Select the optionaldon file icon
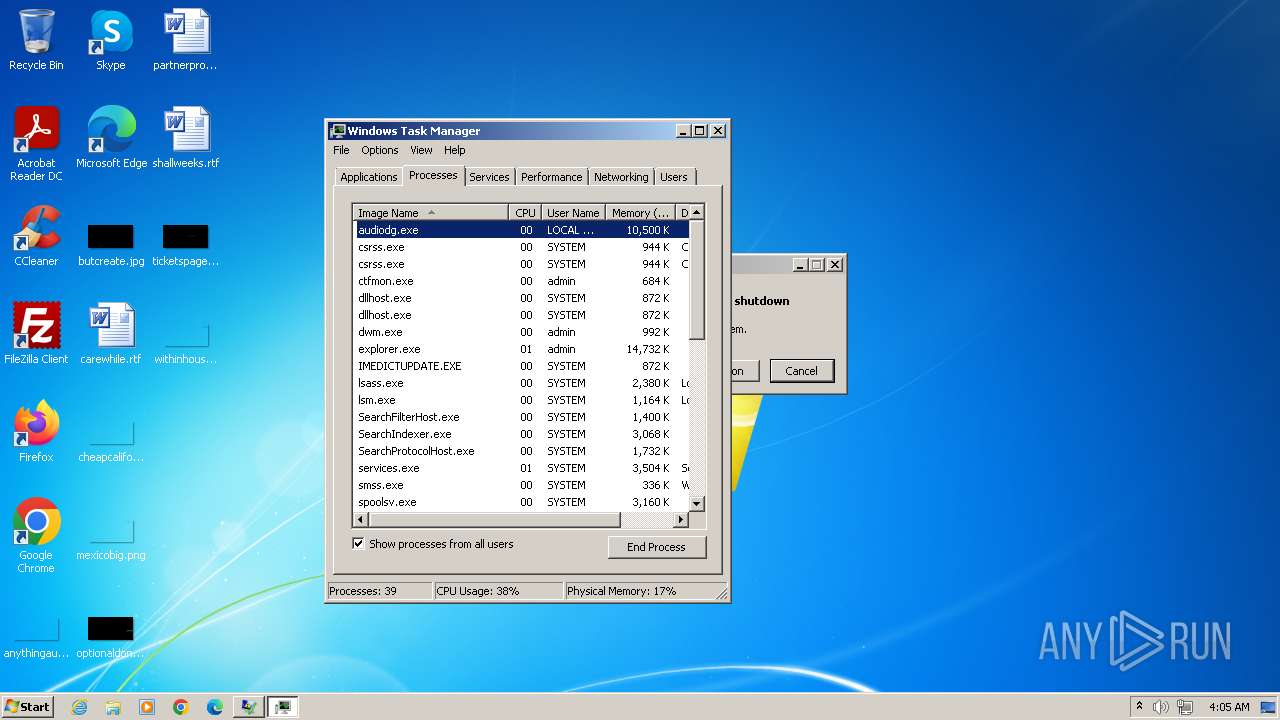 111,637
